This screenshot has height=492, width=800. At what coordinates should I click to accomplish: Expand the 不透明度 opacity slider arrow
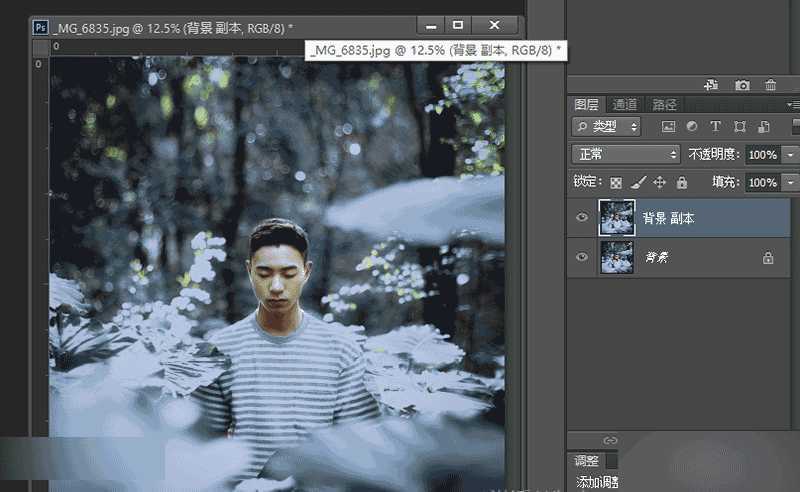[x=790, y=155]
